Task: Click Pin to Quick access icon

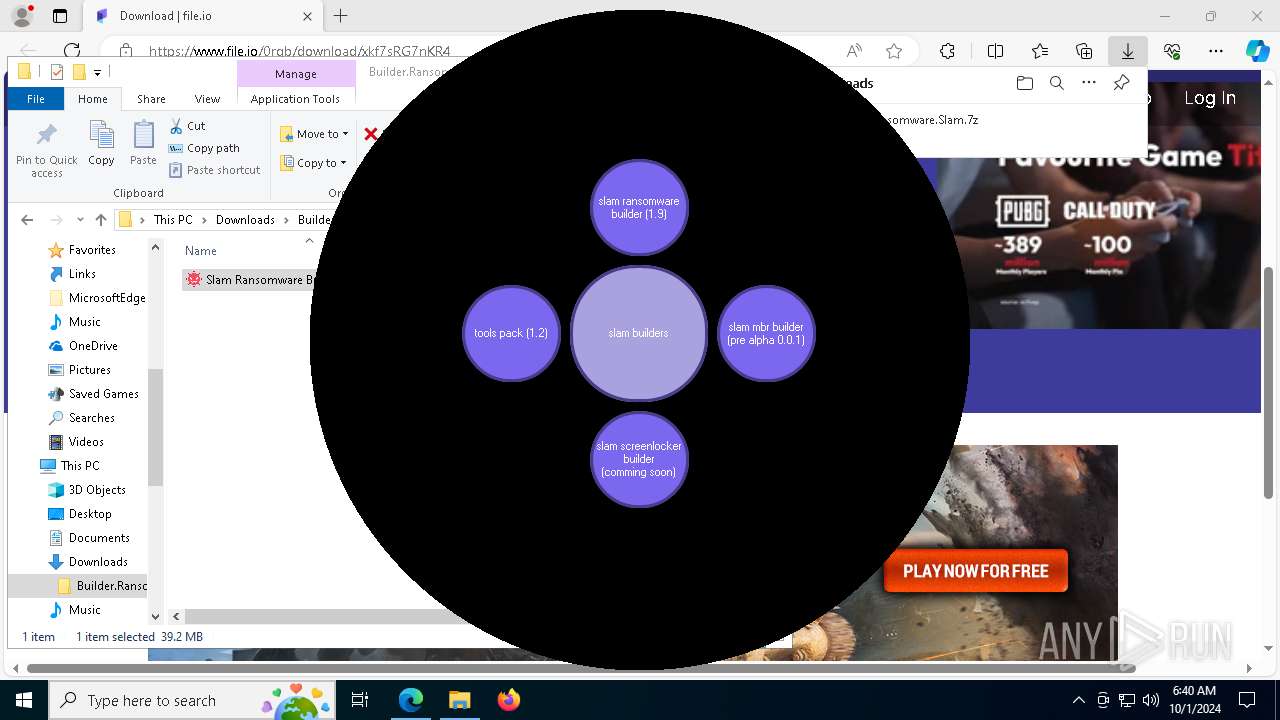Action: pyautogui.click(x=46, y=150)
